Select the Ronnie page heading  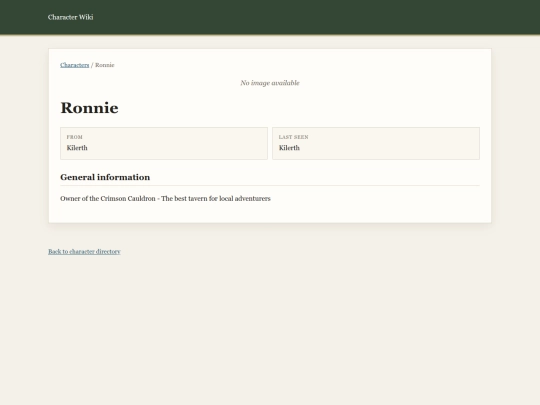pos(89,108)
